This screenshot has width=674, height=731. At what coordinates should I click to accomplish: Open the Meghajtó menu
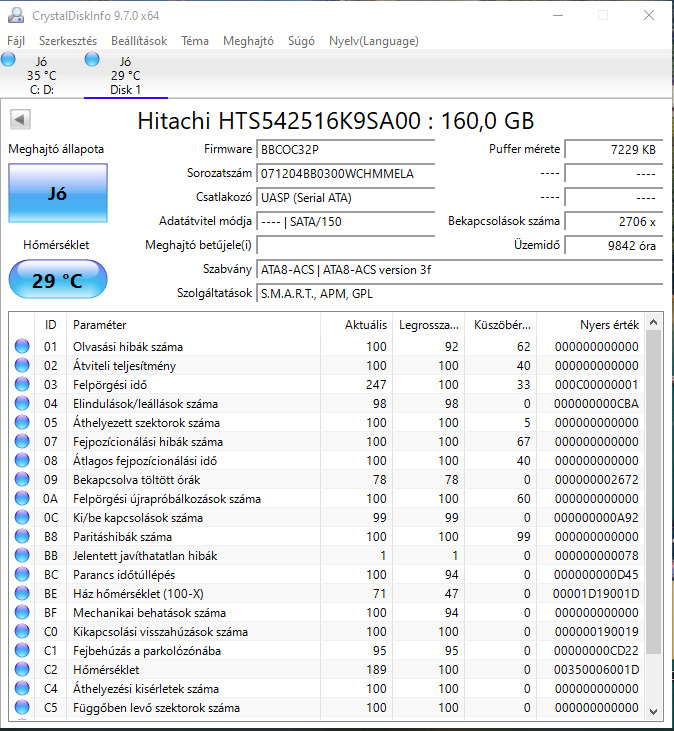click(248, 41)
